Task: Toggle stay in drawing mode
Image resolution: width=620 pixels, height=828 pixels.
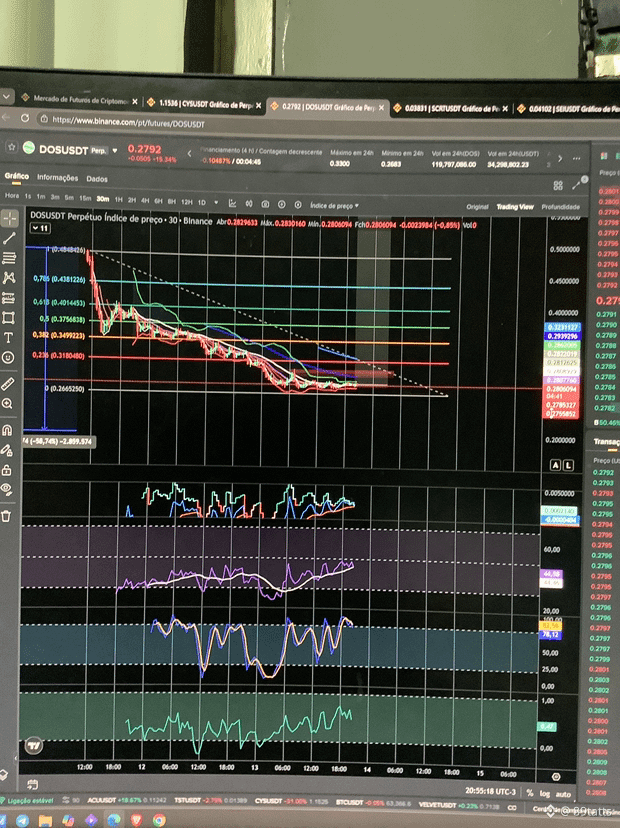Action: 6,450
